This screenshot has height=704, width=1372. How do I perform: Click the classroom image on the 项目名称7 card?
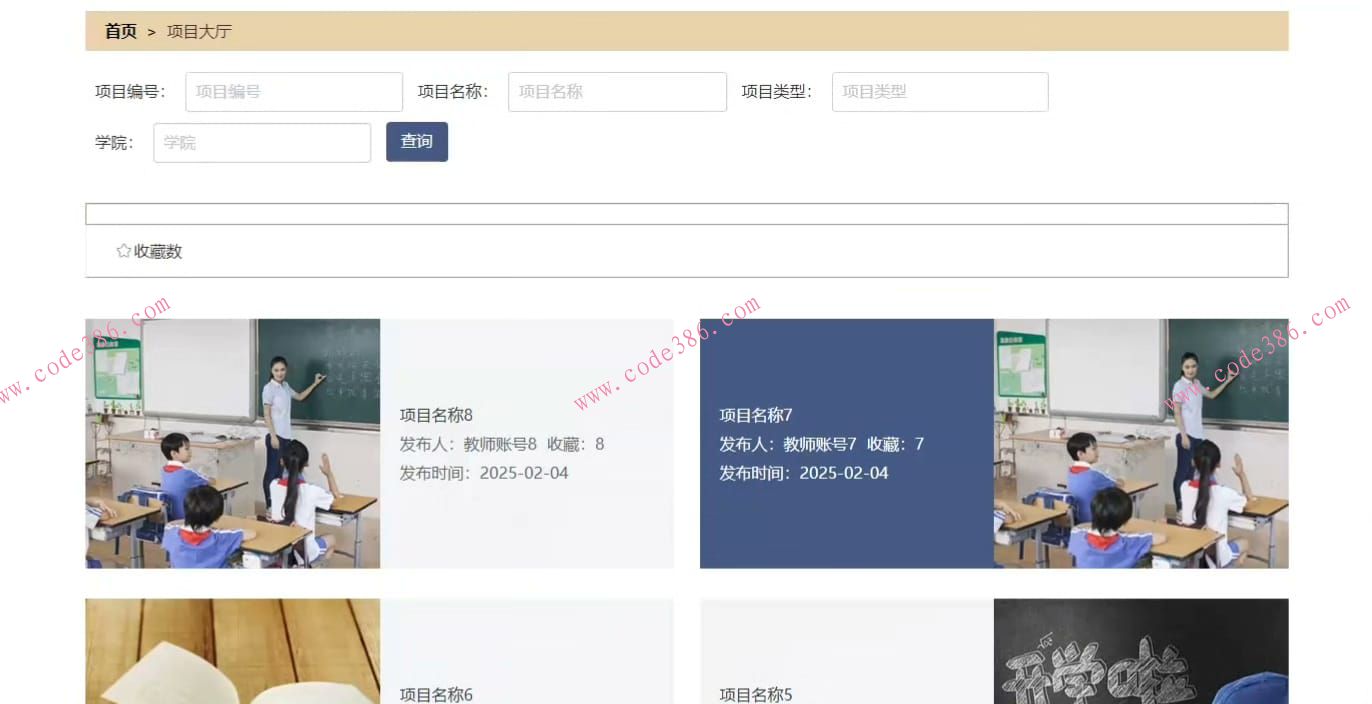[x=1140, y=443]
